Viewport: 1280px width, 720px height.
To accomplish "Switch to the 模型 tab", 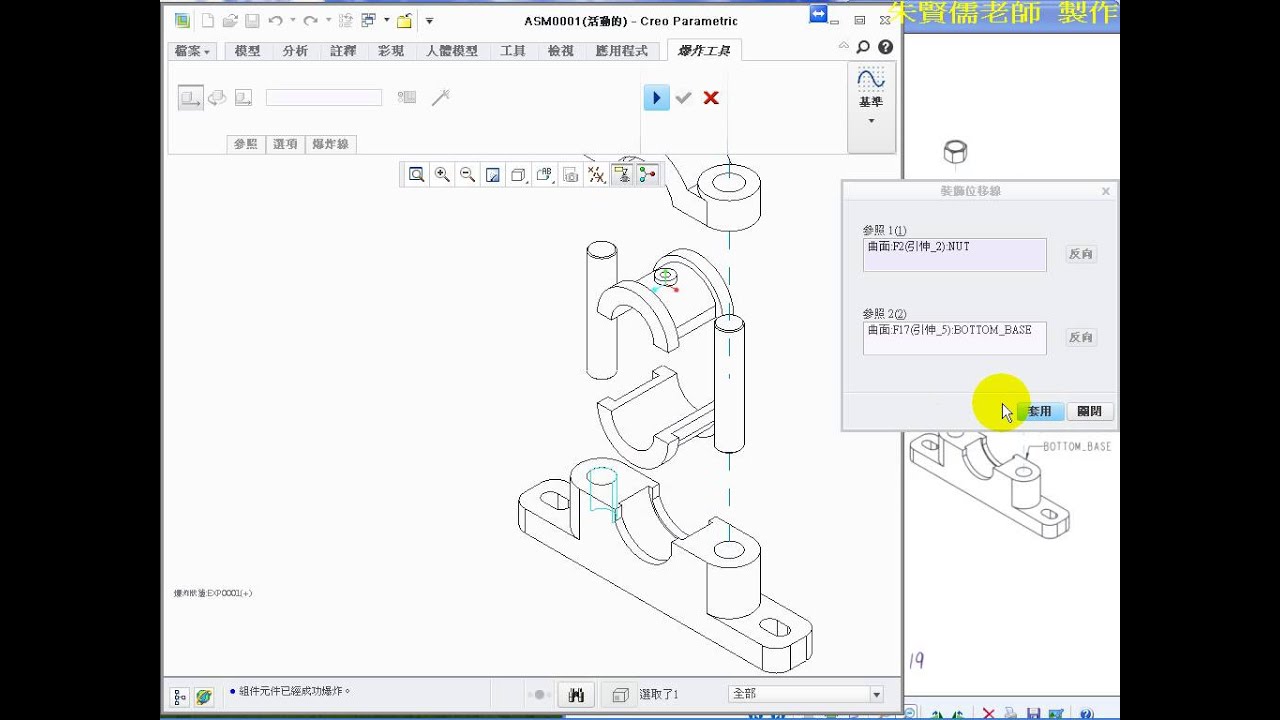I will (x=247, y=51).
